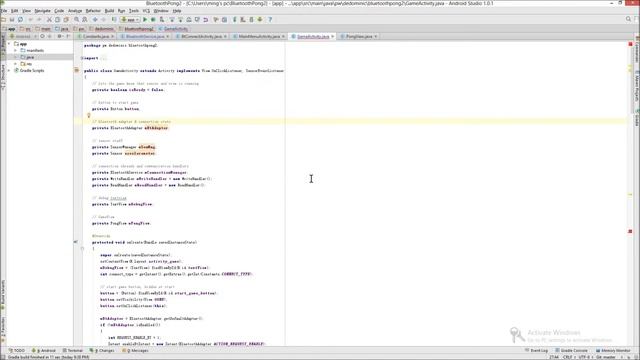Click the Save All toolbar icon
Viewport: 640px width, 360px height.
point(12,20)
